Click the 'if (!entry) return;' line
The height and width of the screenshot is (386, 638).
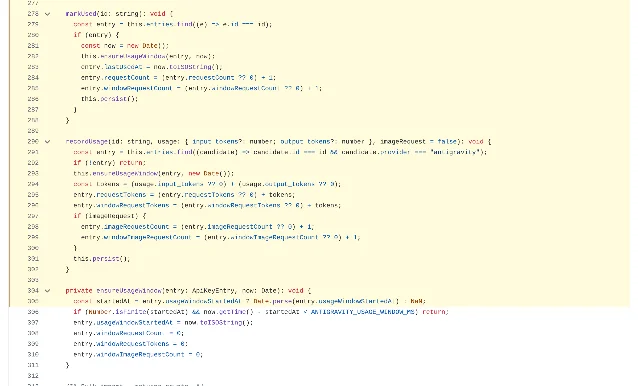pyautogui.click(x=109, y=163)
